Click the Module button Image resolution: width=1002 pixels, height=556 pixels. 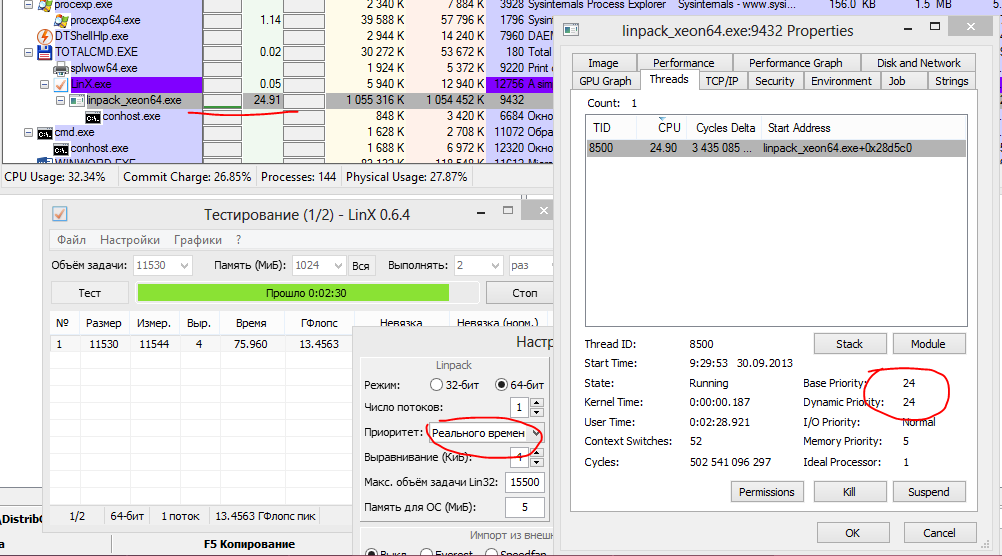[928, 344]
